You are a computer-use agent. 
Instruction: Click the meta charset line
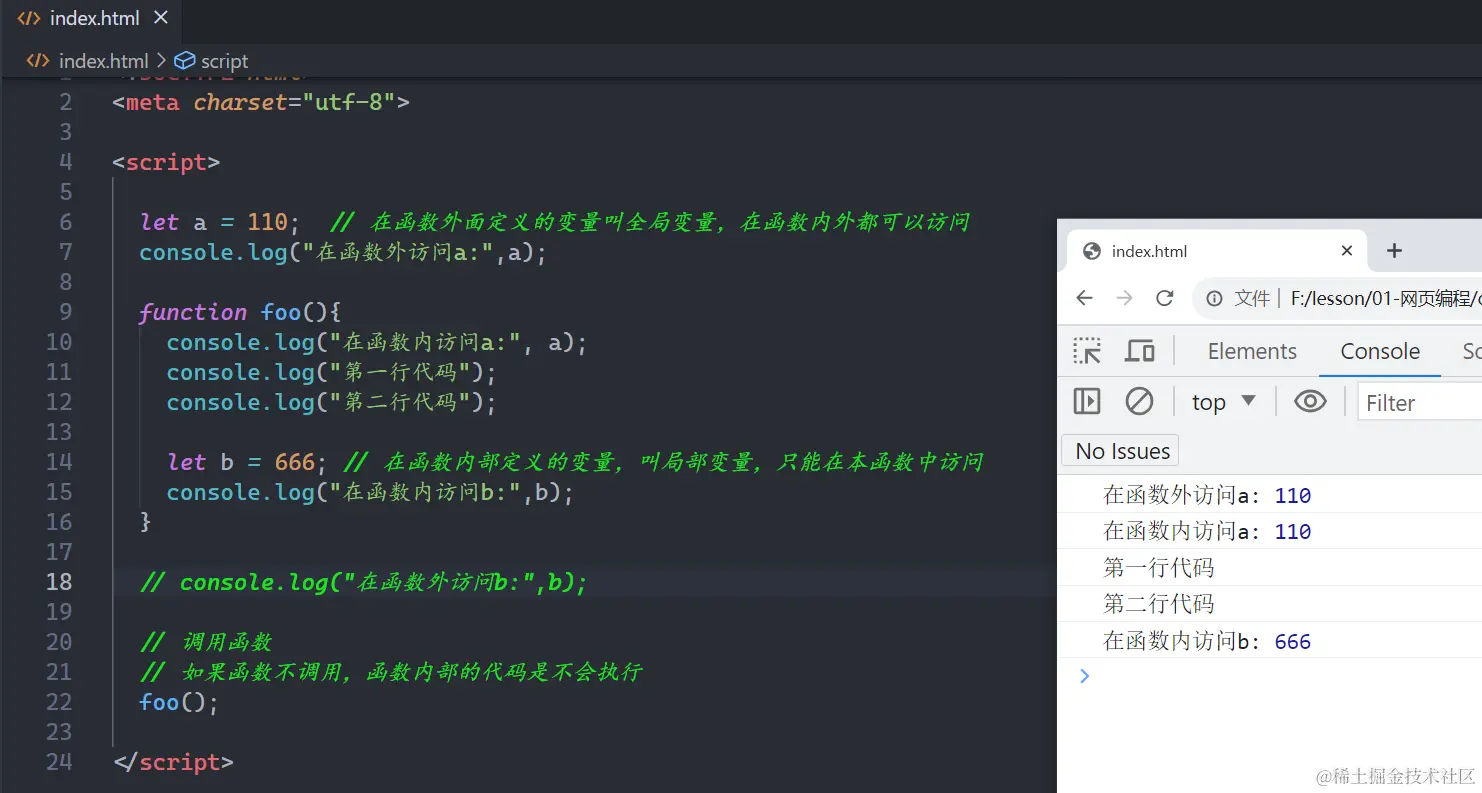pos(261,102)
